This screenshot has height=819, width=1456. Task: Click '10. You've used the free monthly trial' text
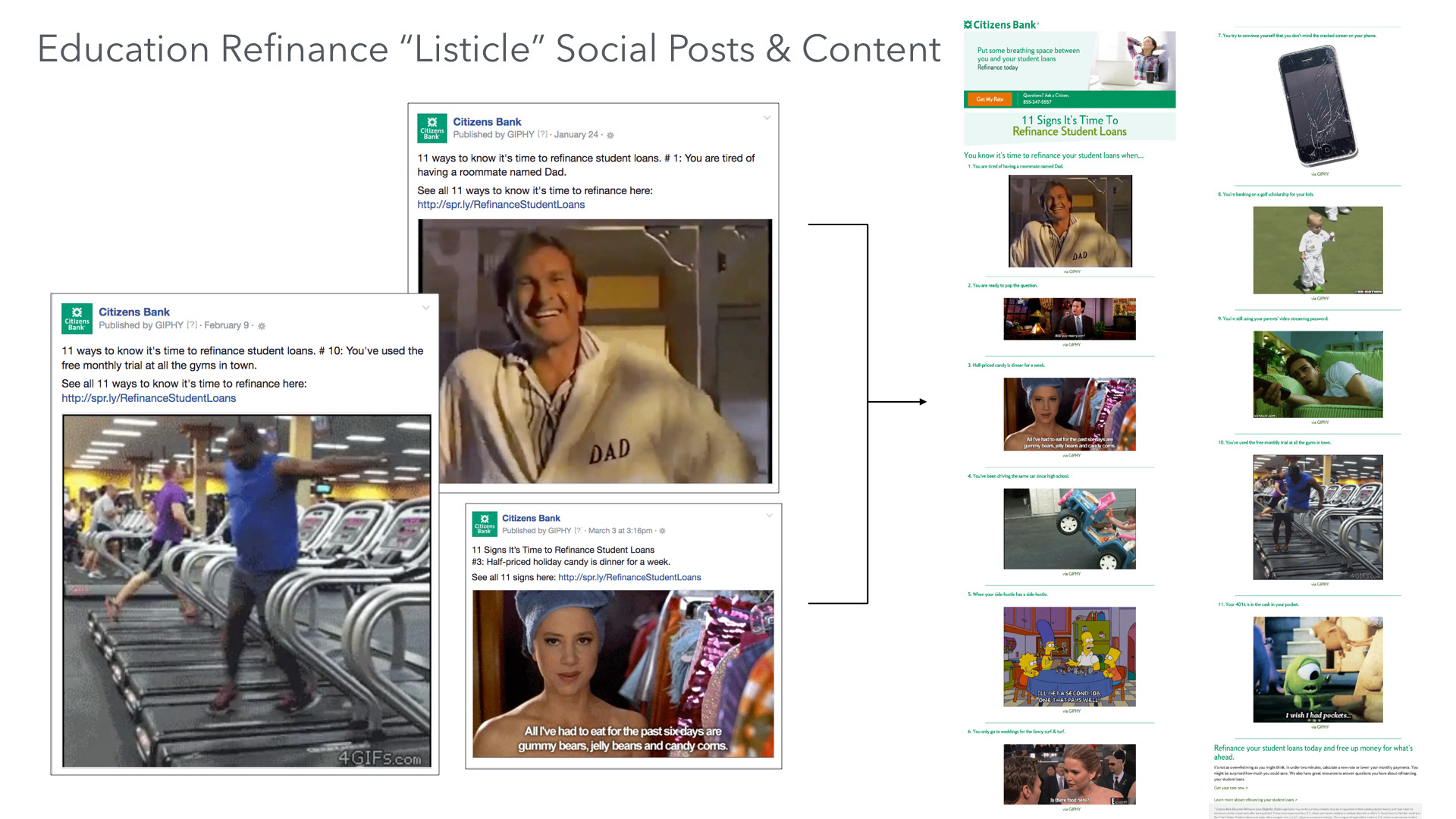(1274, 442)
